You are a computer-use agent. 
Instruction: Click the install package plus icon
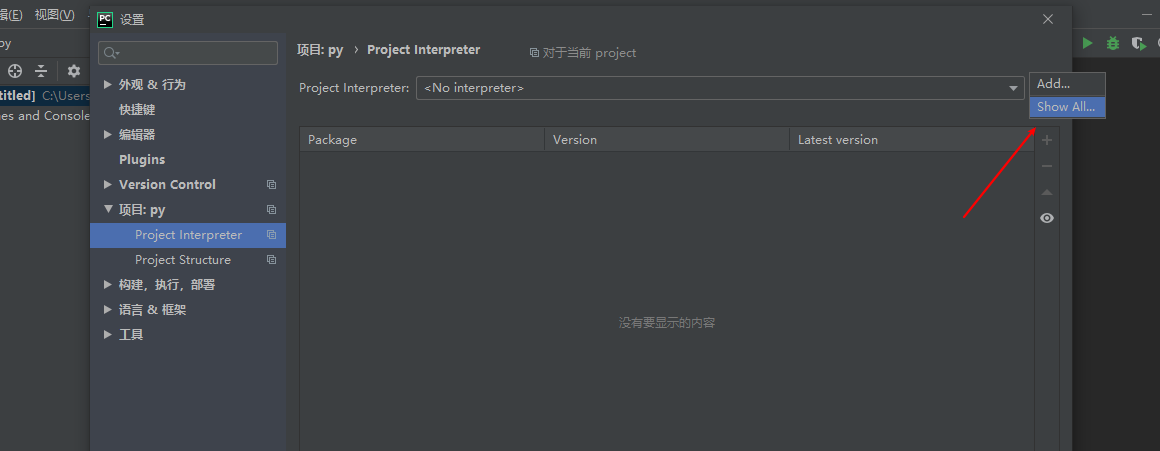1047,140
